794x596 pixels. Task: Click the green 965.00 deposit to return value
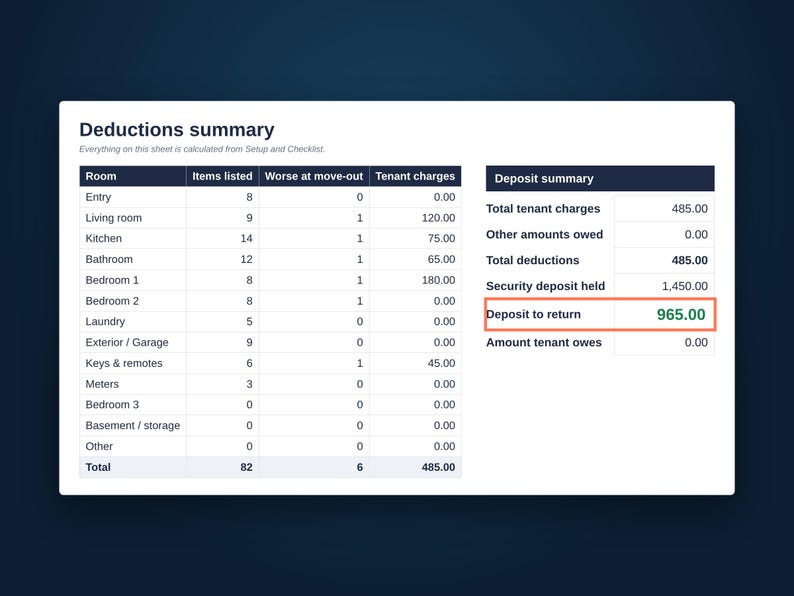681,314
